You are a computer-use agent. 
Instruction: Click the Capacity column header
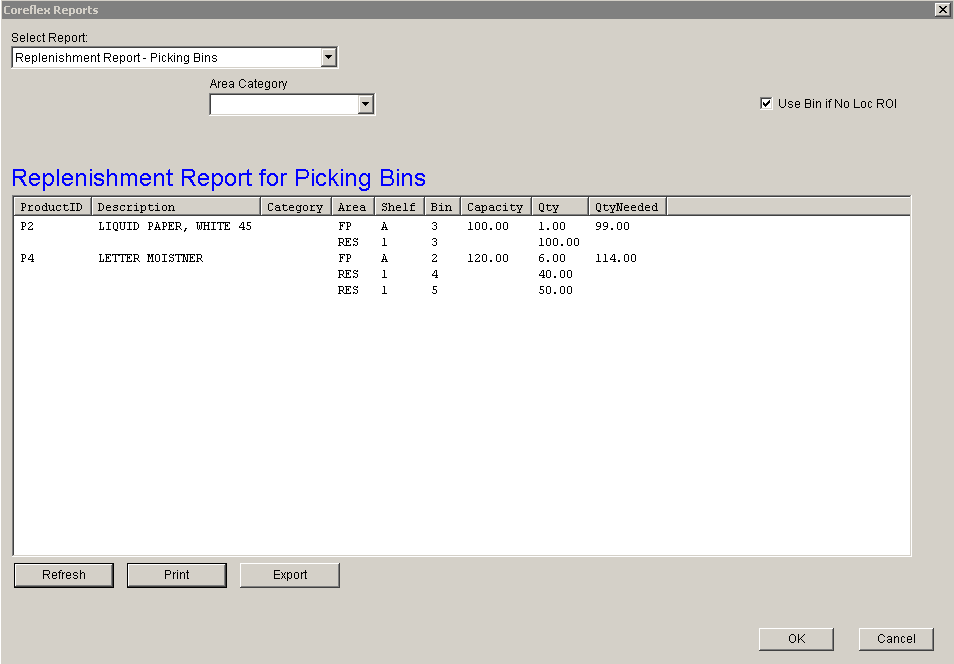coord(496,207)
